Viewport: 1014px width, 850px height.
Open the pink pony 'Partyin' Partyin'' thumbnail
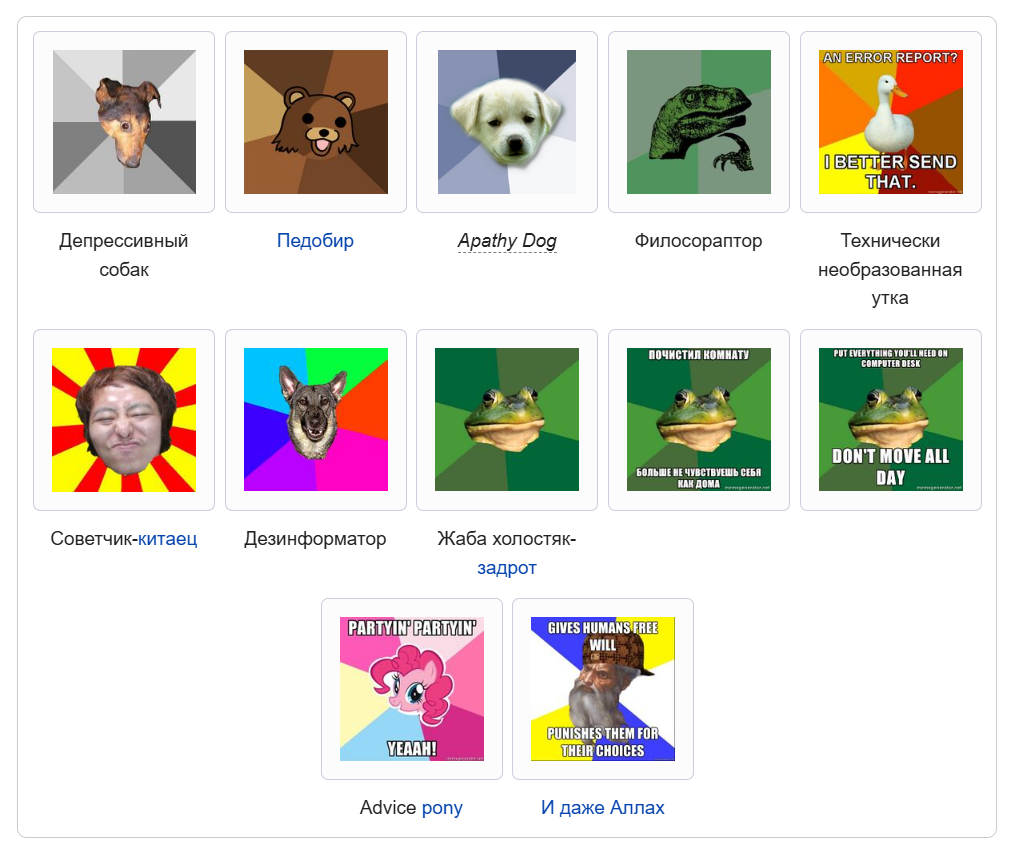pos(412,689)
